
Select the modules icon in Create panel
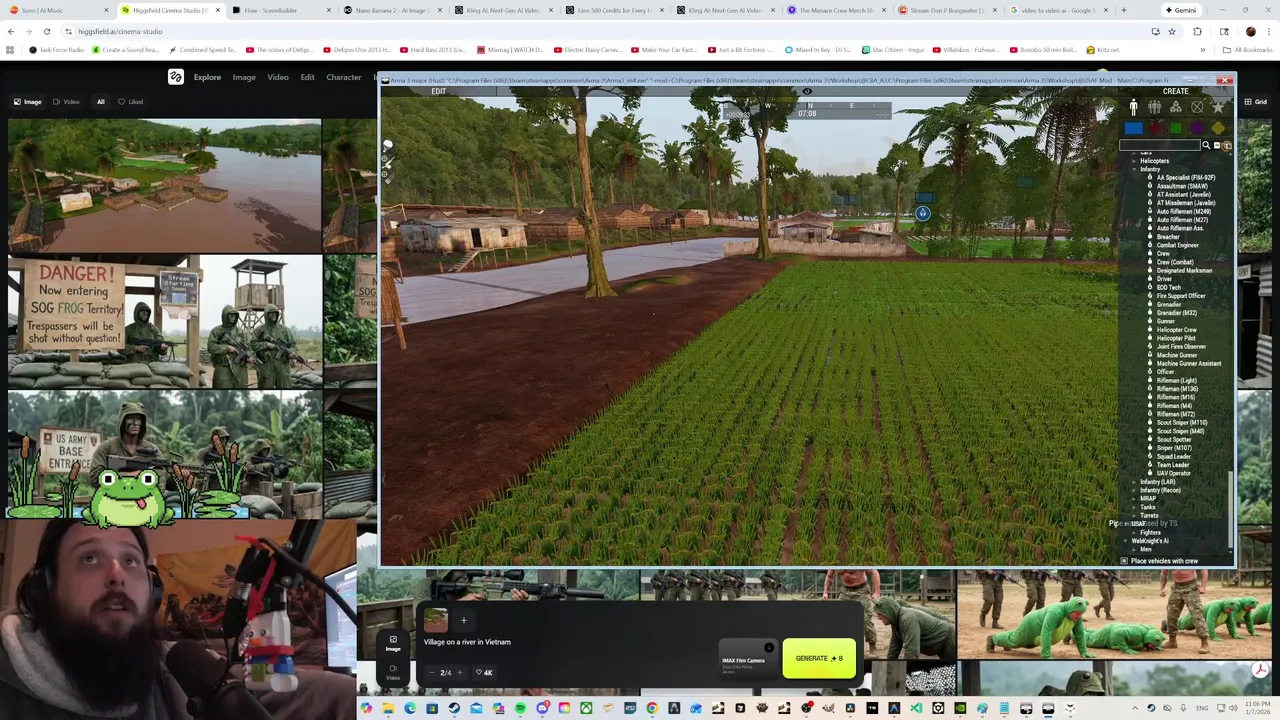[x=1176, y=107]
